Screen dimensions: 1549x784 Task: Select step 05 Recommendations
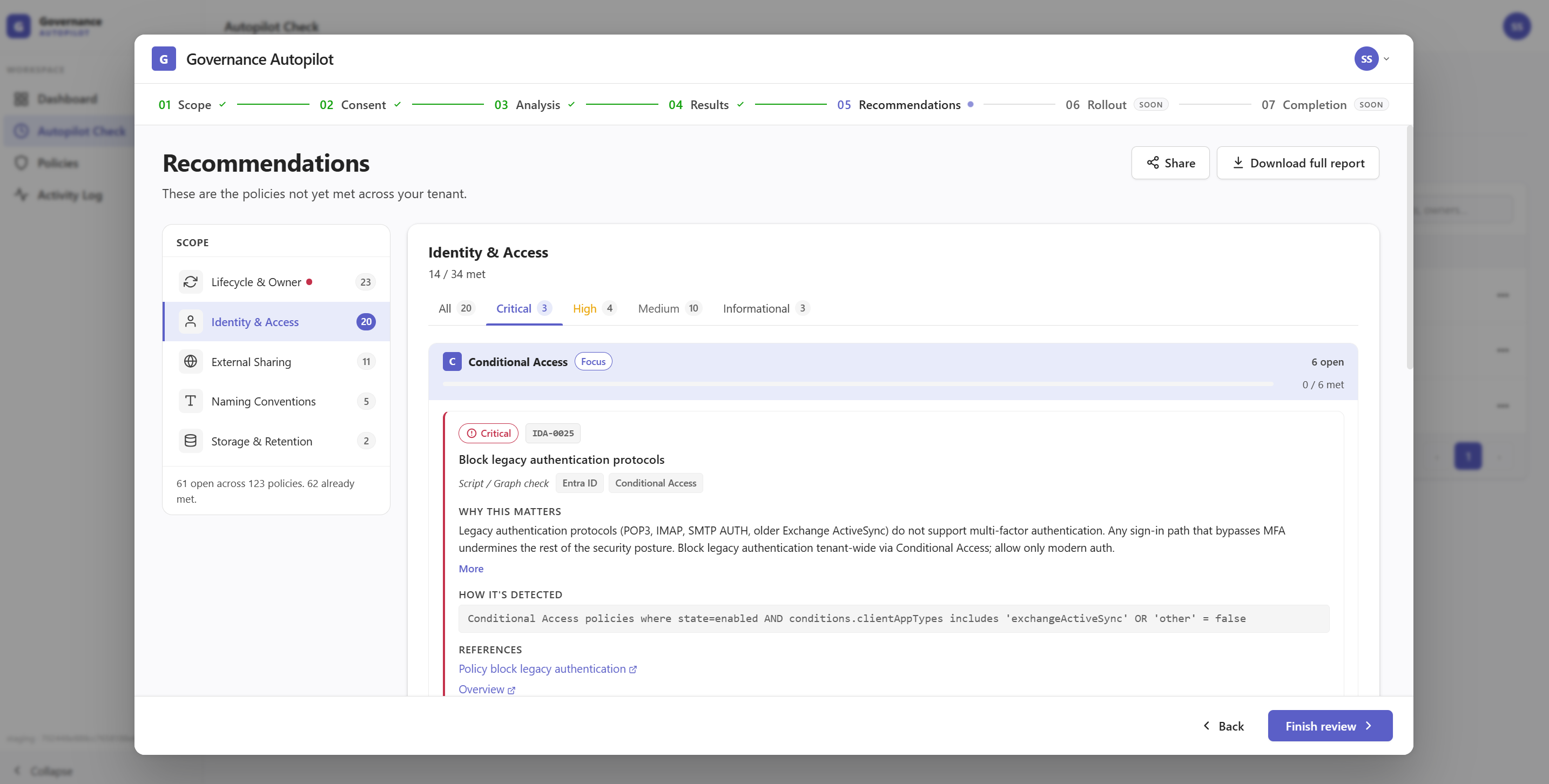[x=905, y=105]
